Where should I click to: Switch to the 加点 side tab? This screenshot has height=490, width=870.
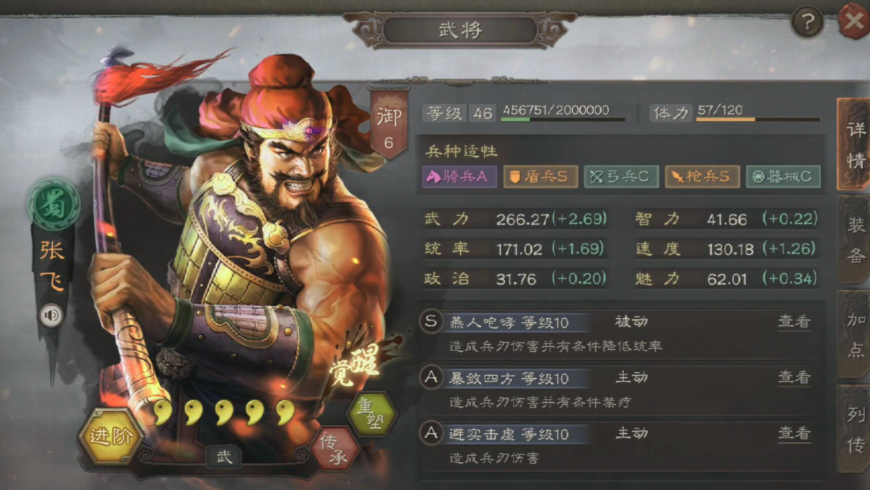[x=854, y=335]
